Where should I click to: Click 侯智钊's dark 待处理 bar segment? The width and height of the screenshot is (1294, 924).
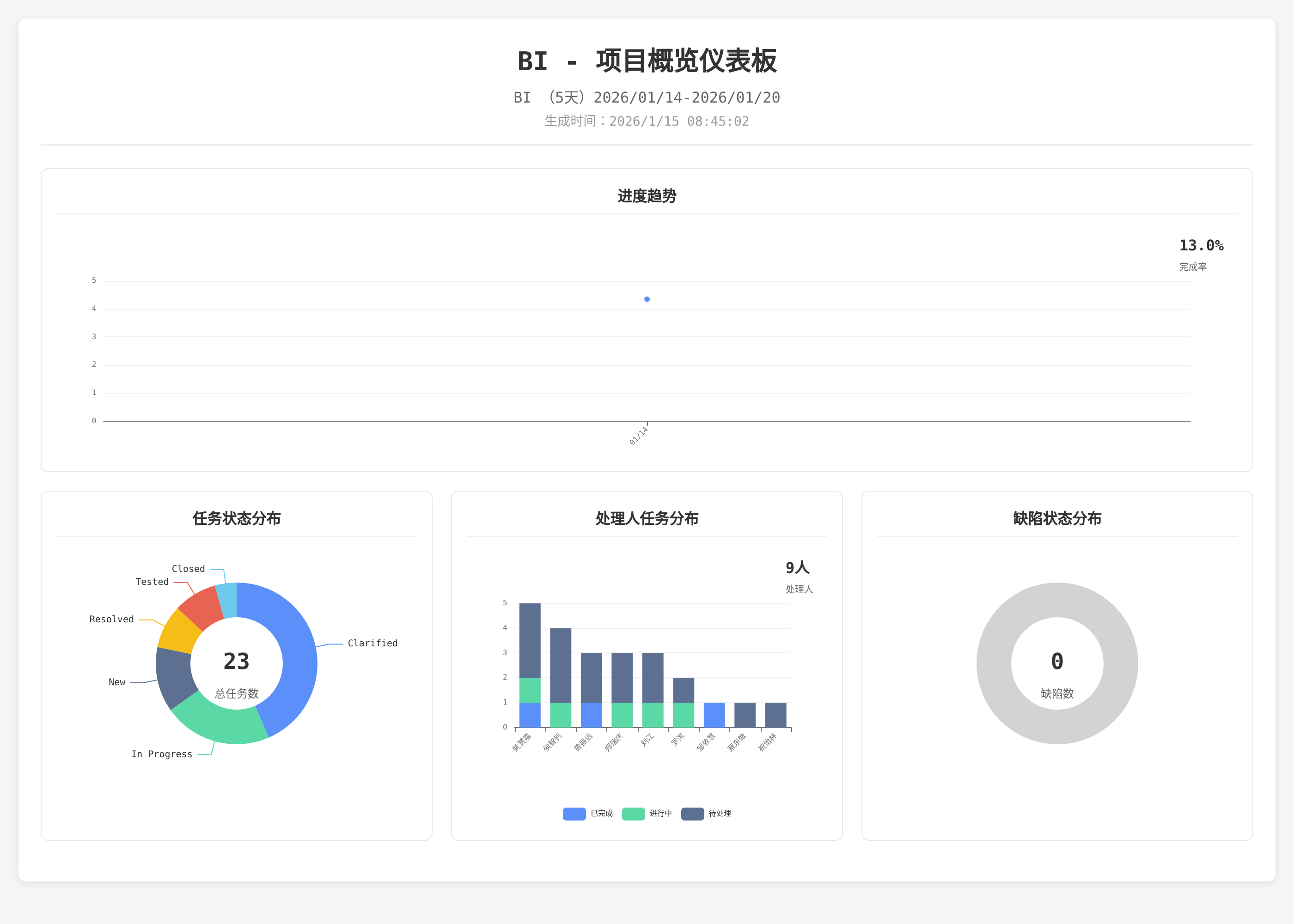[561, 665]
